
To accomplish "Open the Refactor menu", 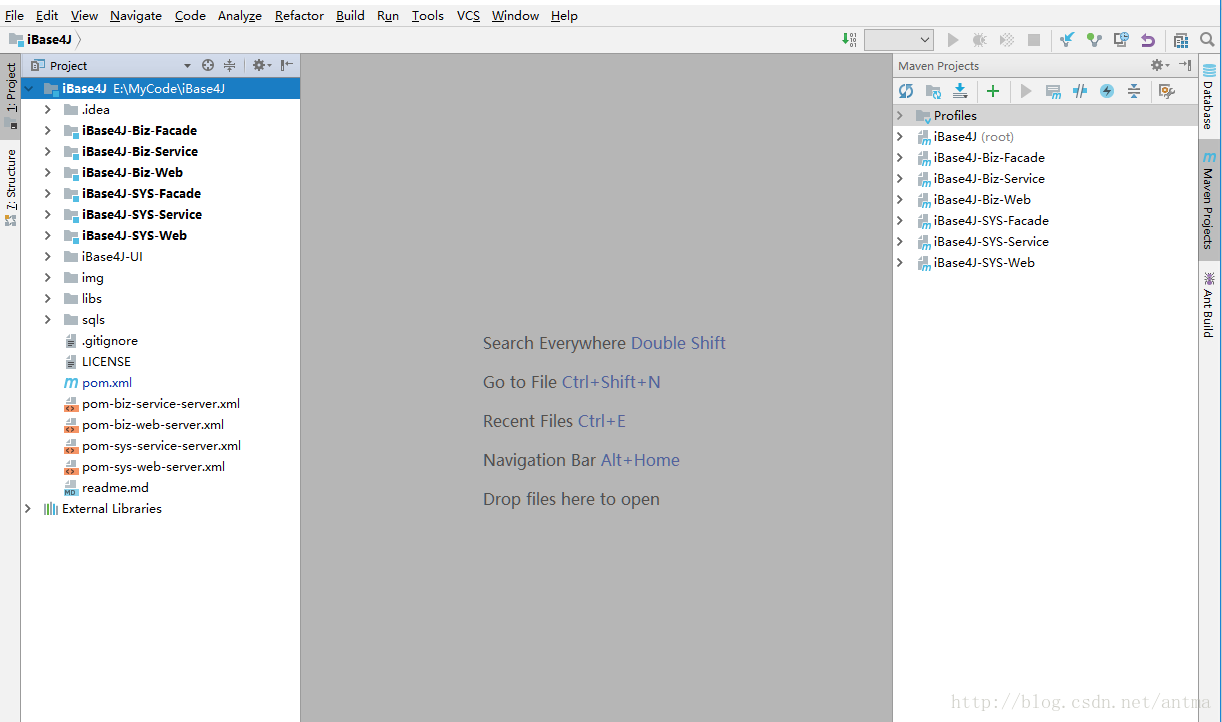I will (x=299, y=15).
